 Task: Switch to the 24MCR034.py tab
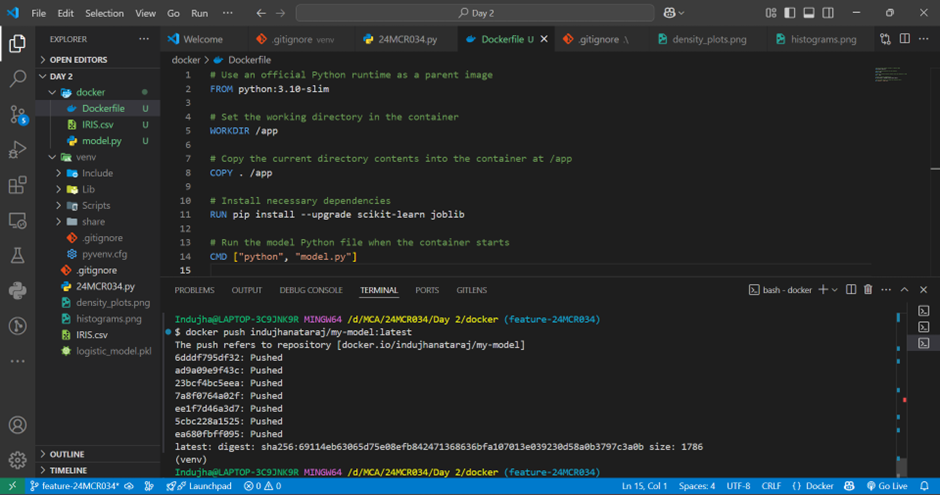(x=408, y=39)
